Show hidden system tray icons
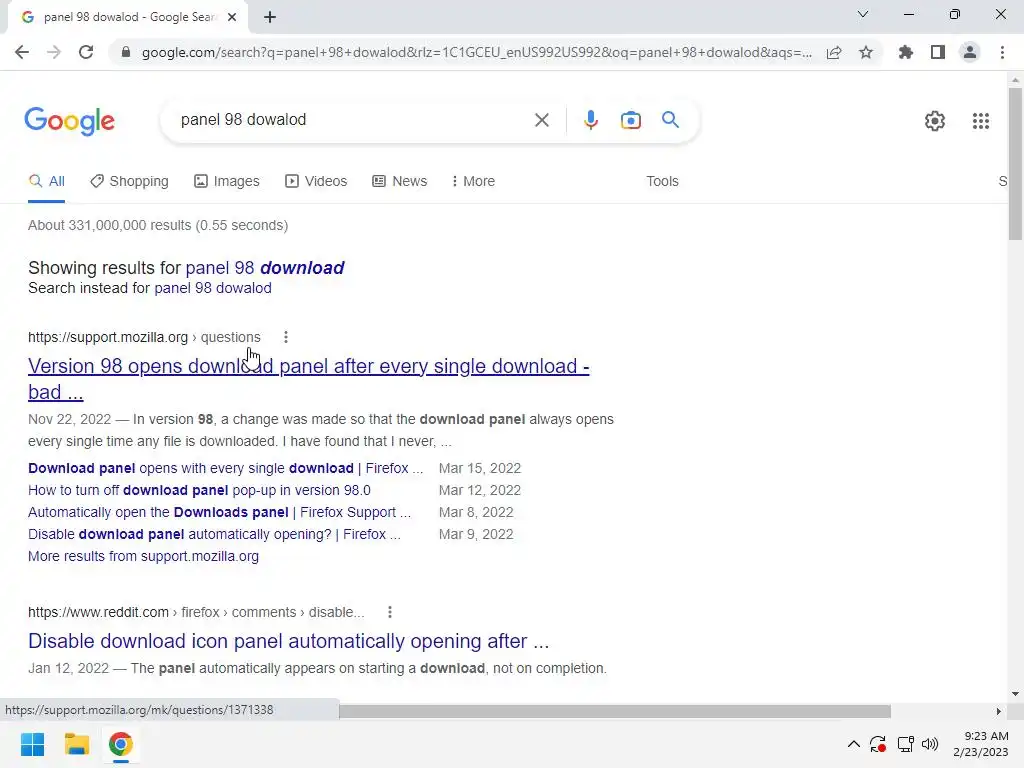This screenshot has width=1024, height=768. (x=853, y=744)
